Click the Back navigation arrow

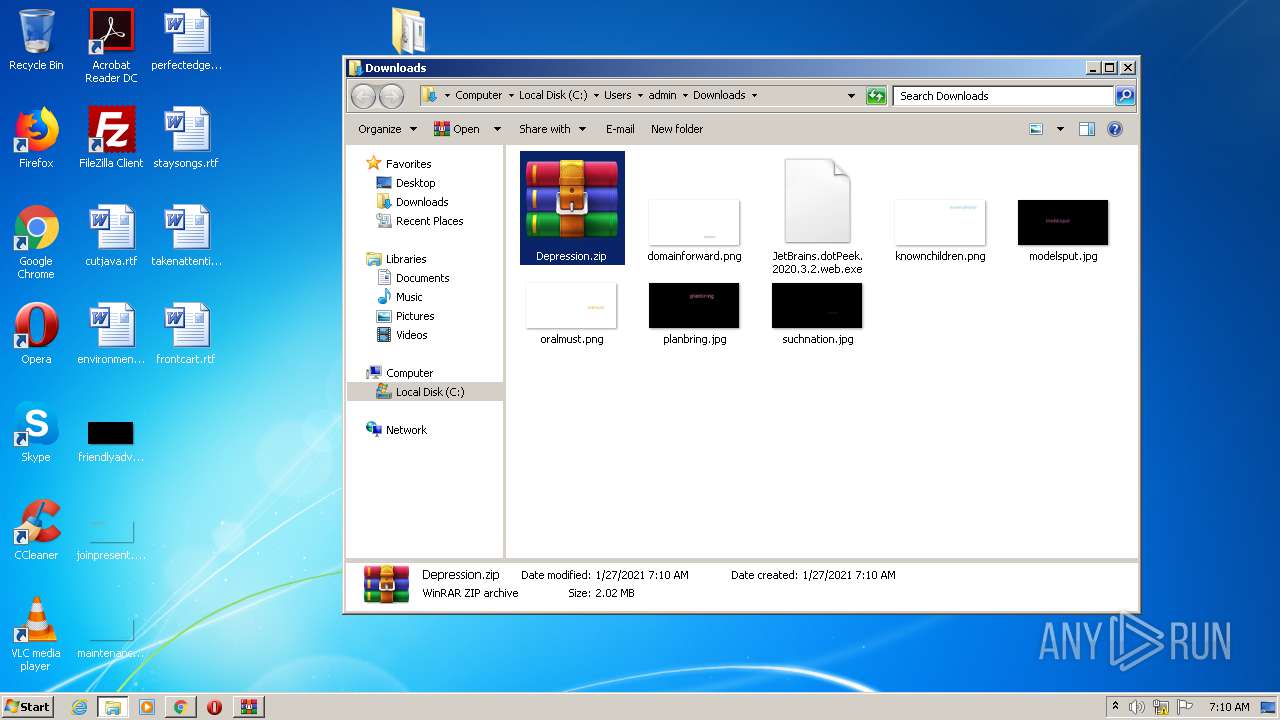point(363,96)
